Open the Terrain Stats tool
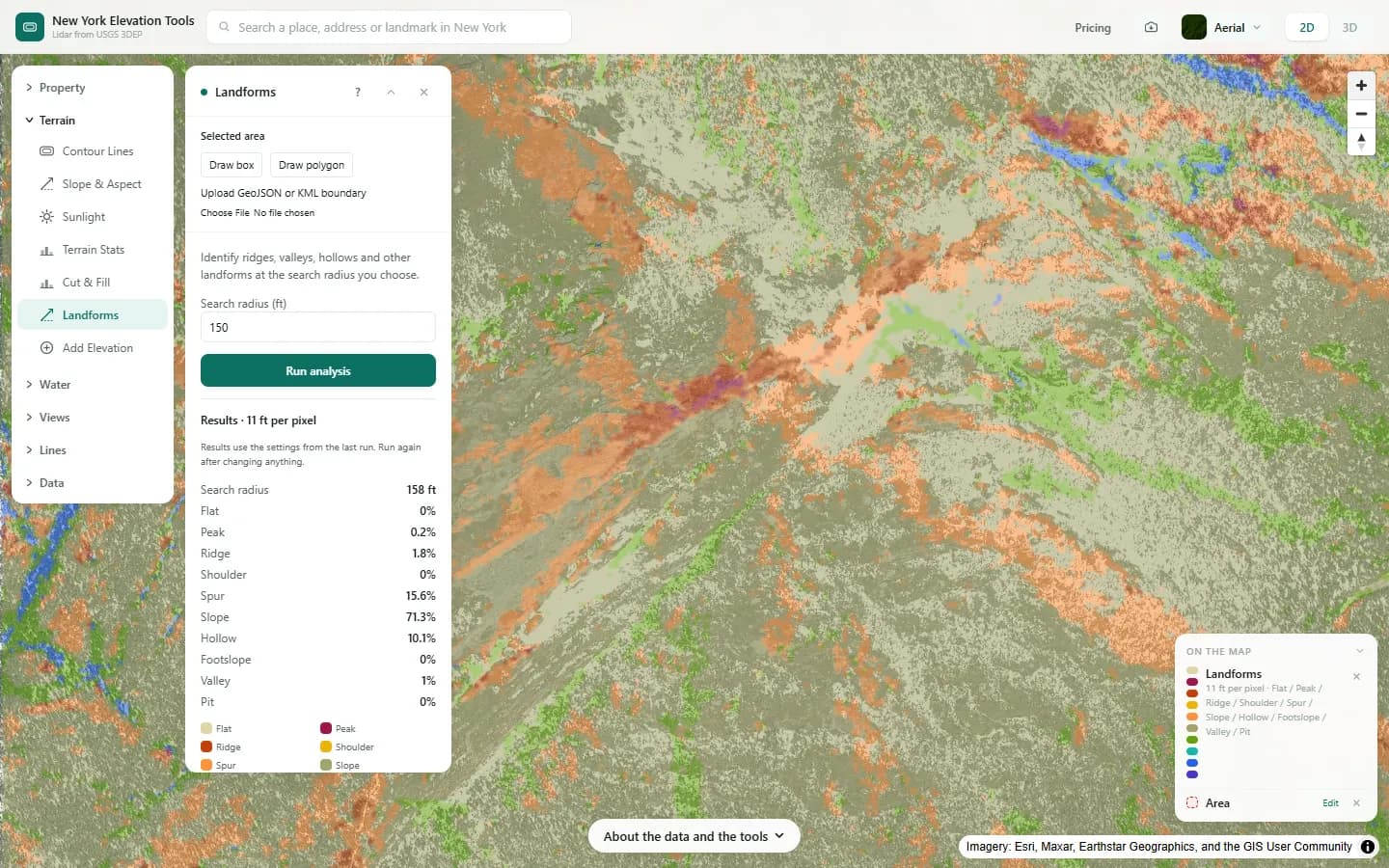The width and height of the screenshot is (1389, 868). pos(93,250)
